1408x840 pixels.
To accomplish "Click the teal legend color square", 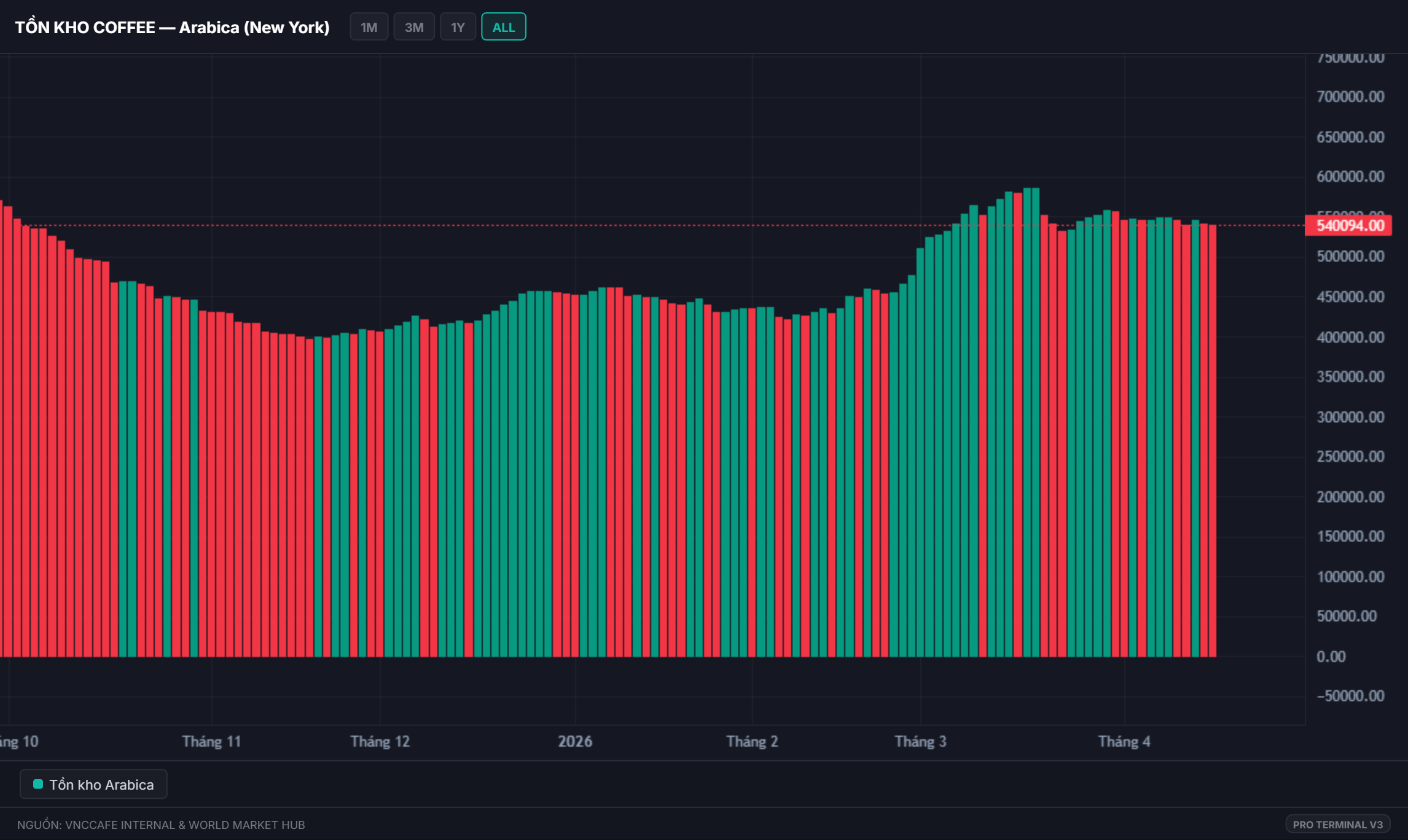I will coord(38,784).
